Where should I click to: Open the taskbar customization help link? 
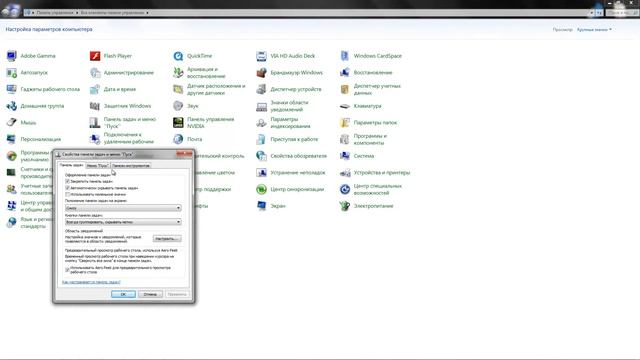(x=91, y=282)
